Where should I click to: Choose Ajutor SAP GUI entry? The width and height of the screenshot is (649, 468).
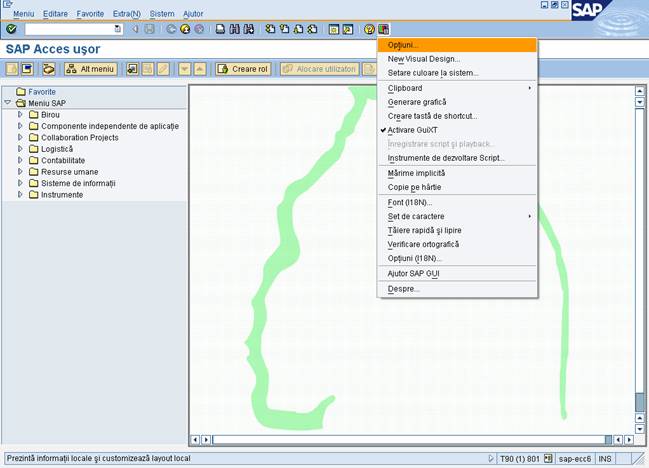click(x=457, y=274)
